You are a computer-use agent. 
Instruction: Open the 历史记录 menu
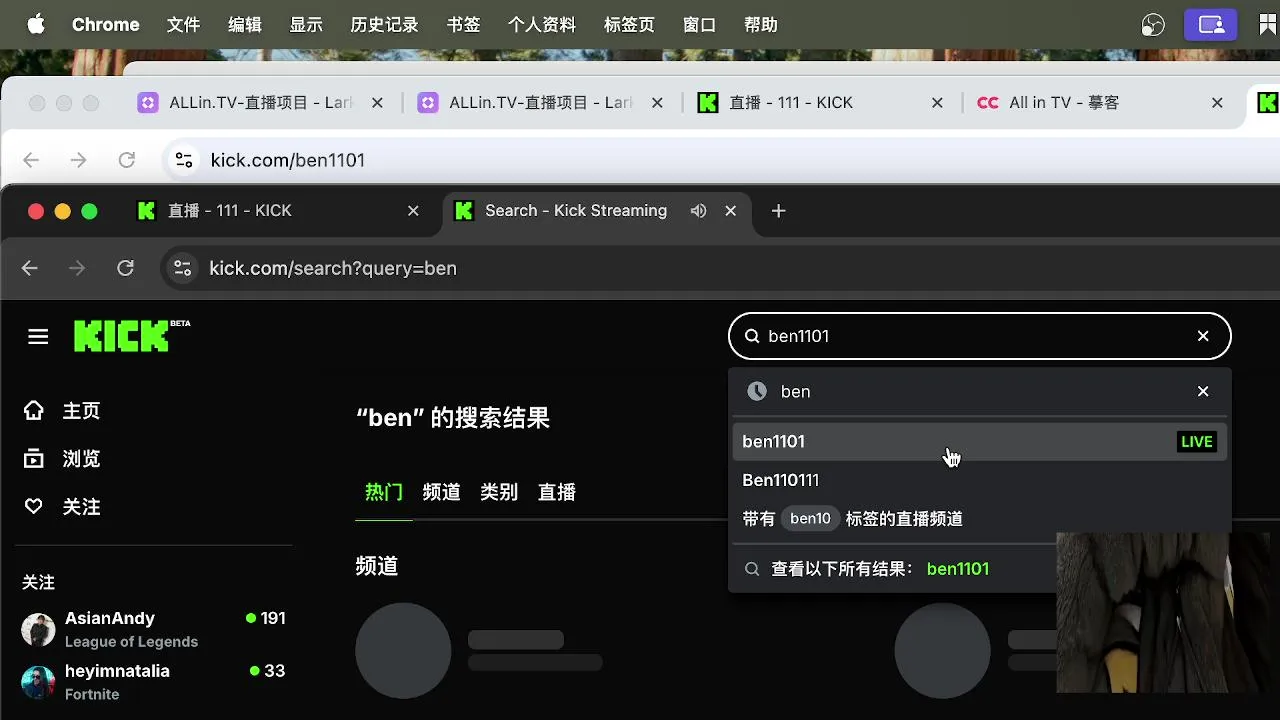click(384, 25)
